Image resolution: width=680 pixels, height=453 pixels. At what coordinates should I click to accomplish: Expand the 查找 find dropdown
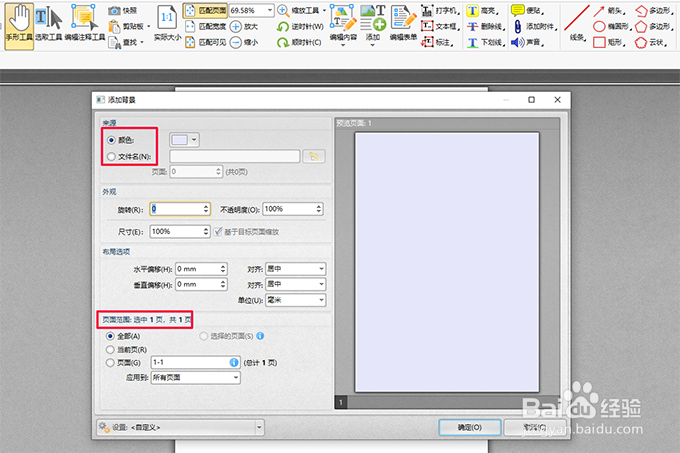142,42
